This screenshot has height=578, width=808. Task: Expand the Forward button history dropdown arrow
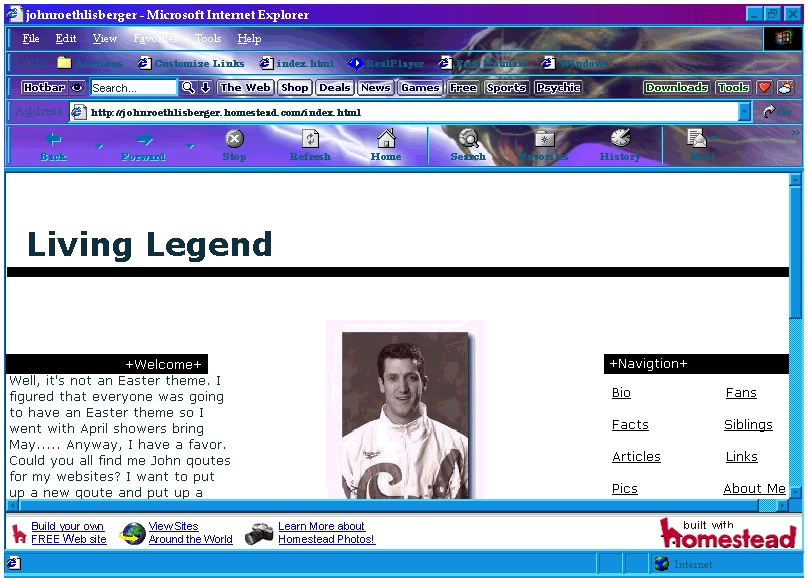(190, 146)
